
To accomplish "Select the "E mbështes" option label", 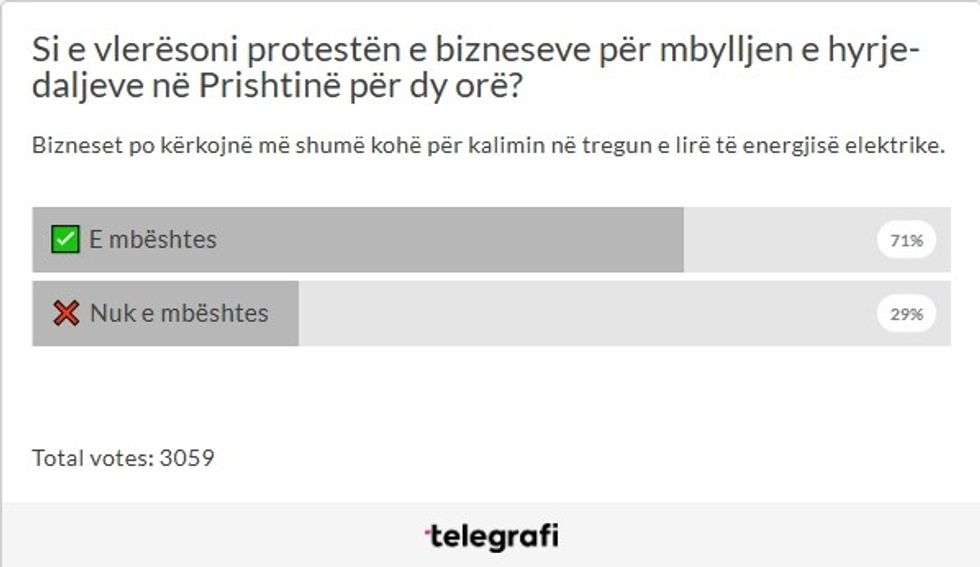I will (153, 240).
